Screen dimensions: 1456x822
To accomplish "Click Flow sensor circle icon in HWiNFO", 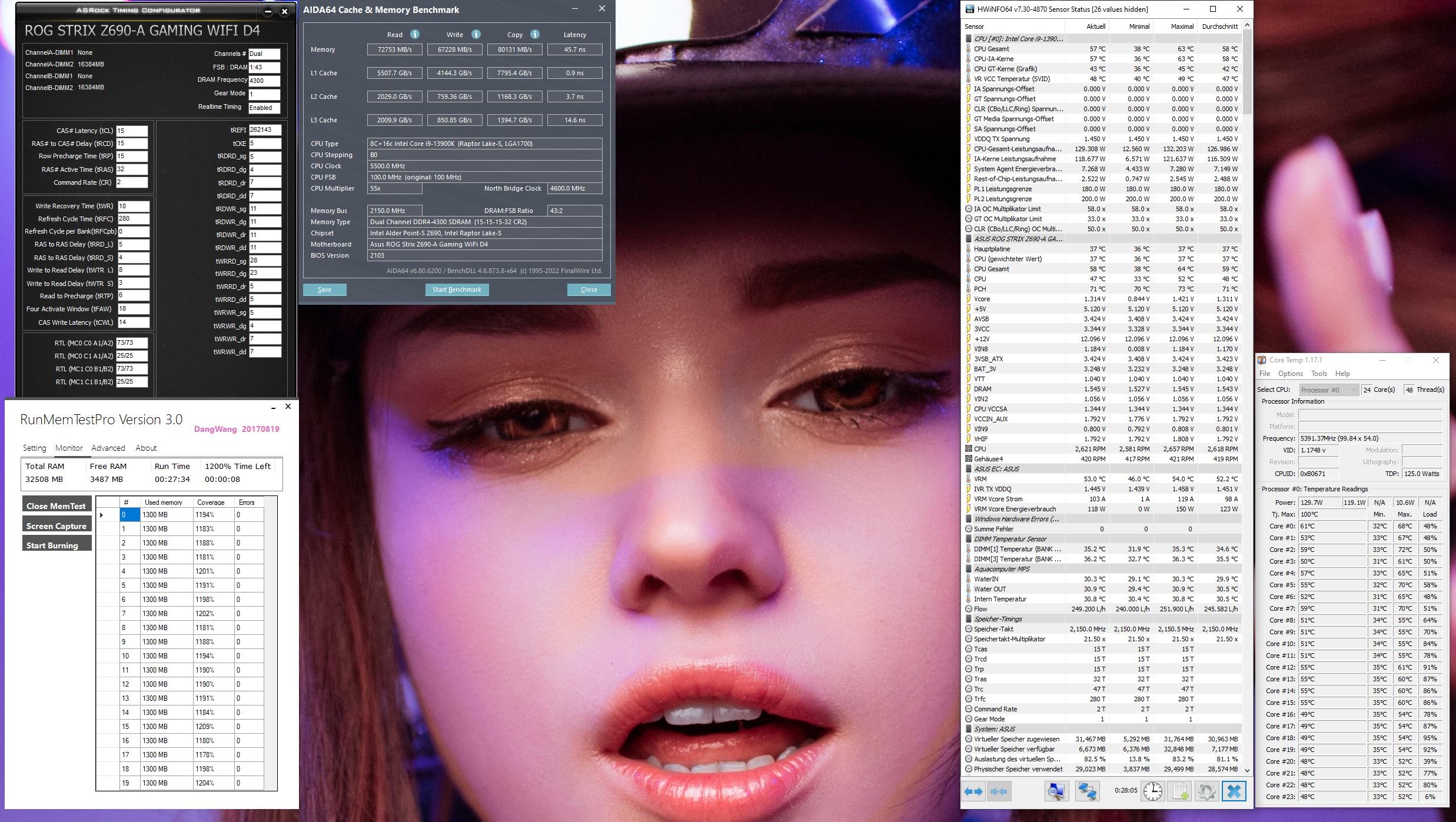I will click(x=969, y=609).
